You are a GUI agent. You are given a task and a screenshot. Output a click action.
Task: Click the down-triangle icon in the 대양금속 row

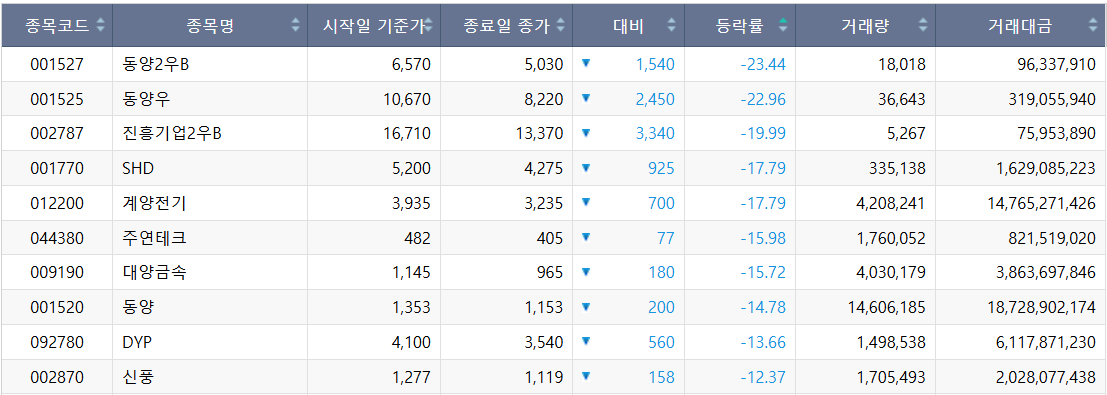[585, 271]
